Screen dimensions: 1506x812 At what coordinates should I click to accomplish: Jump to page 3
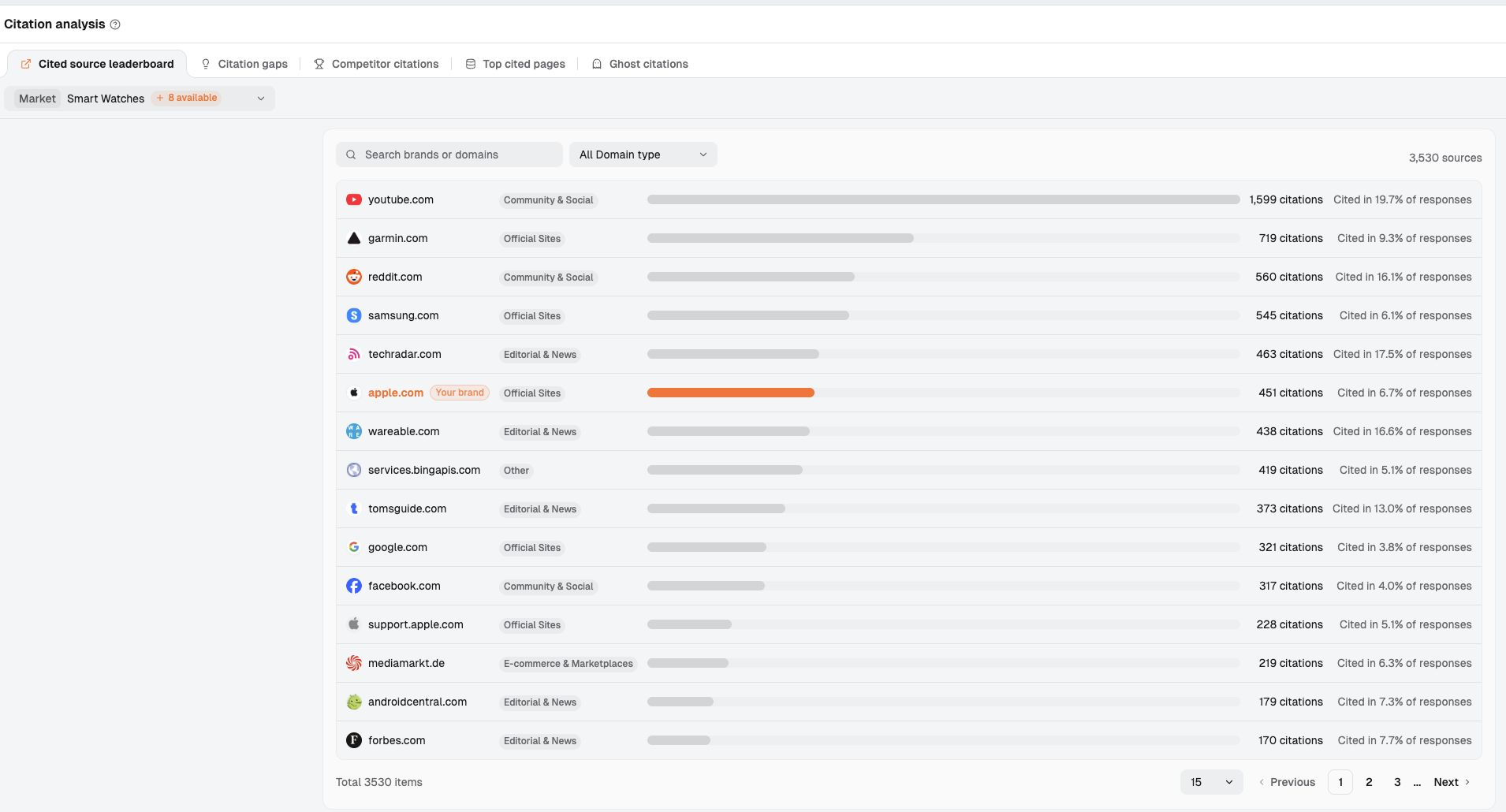pyautogui.click(x=1397, y=783)
